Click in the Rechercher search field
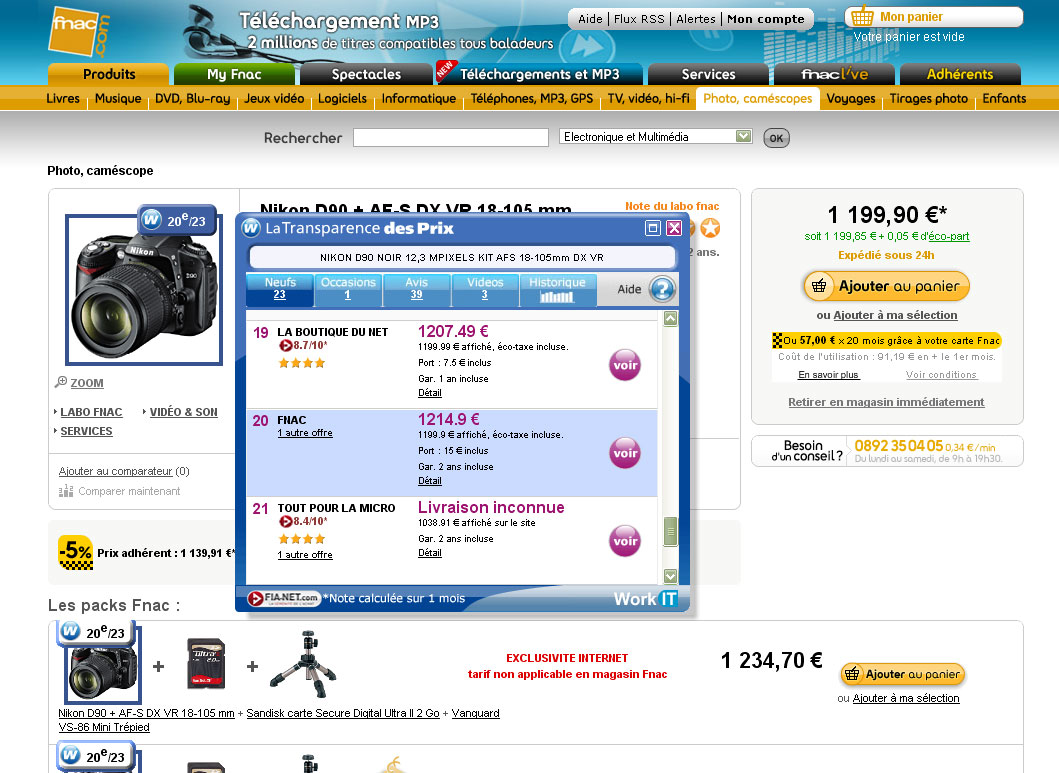 click(450, 138)
